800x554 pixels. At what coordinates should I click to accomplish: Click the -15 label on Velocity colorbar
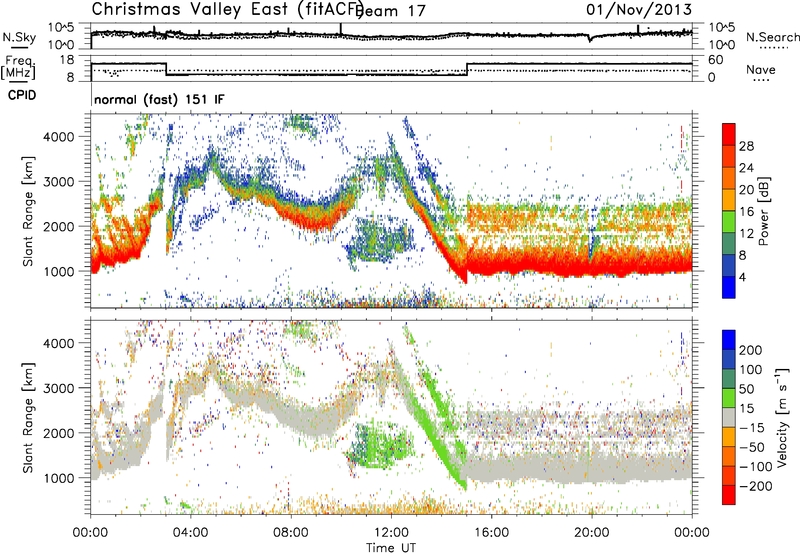752,428
